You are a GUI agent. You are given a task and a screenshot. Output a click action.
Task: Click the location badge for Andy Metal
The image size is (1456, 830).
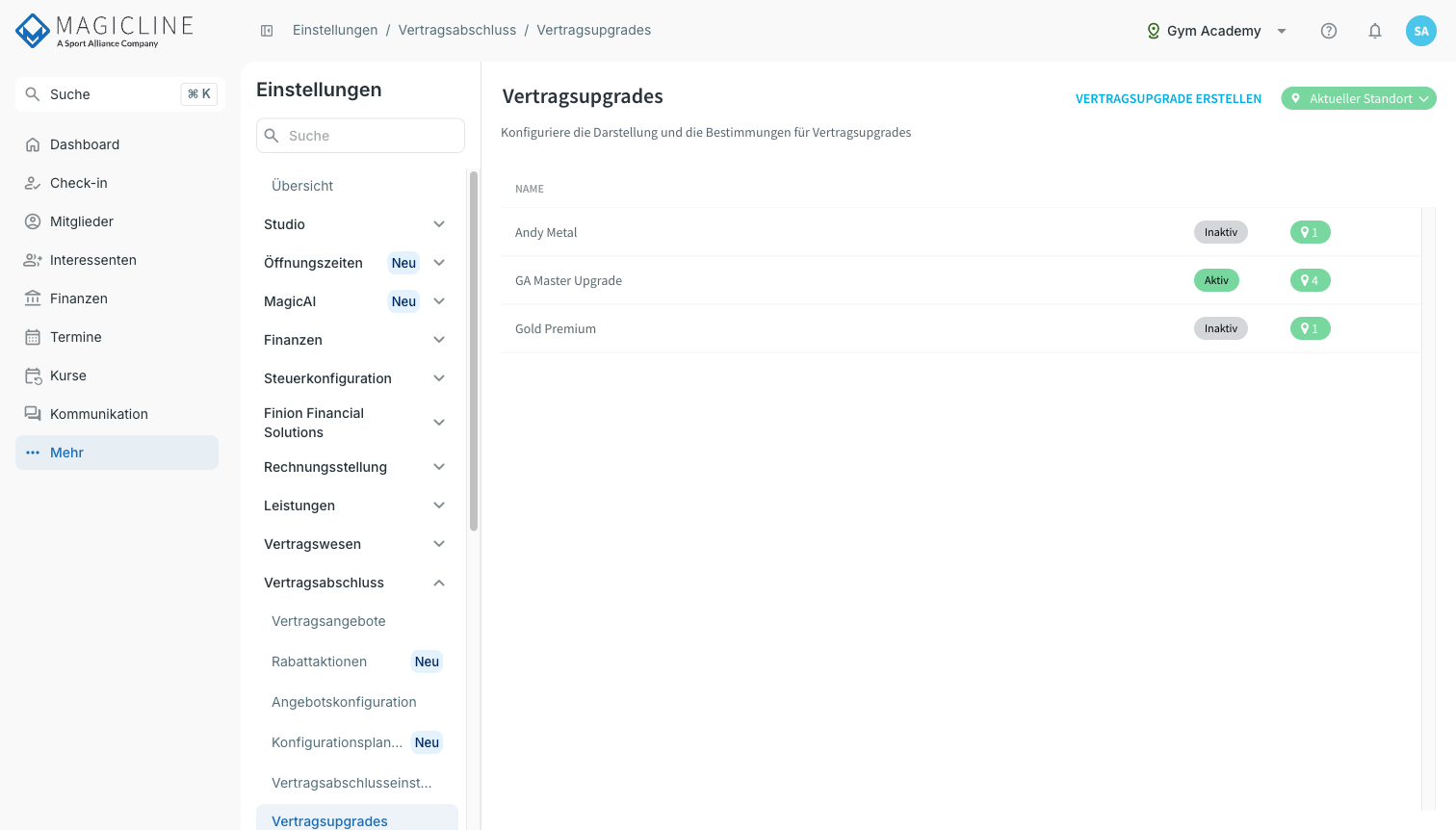[1310, 232]
